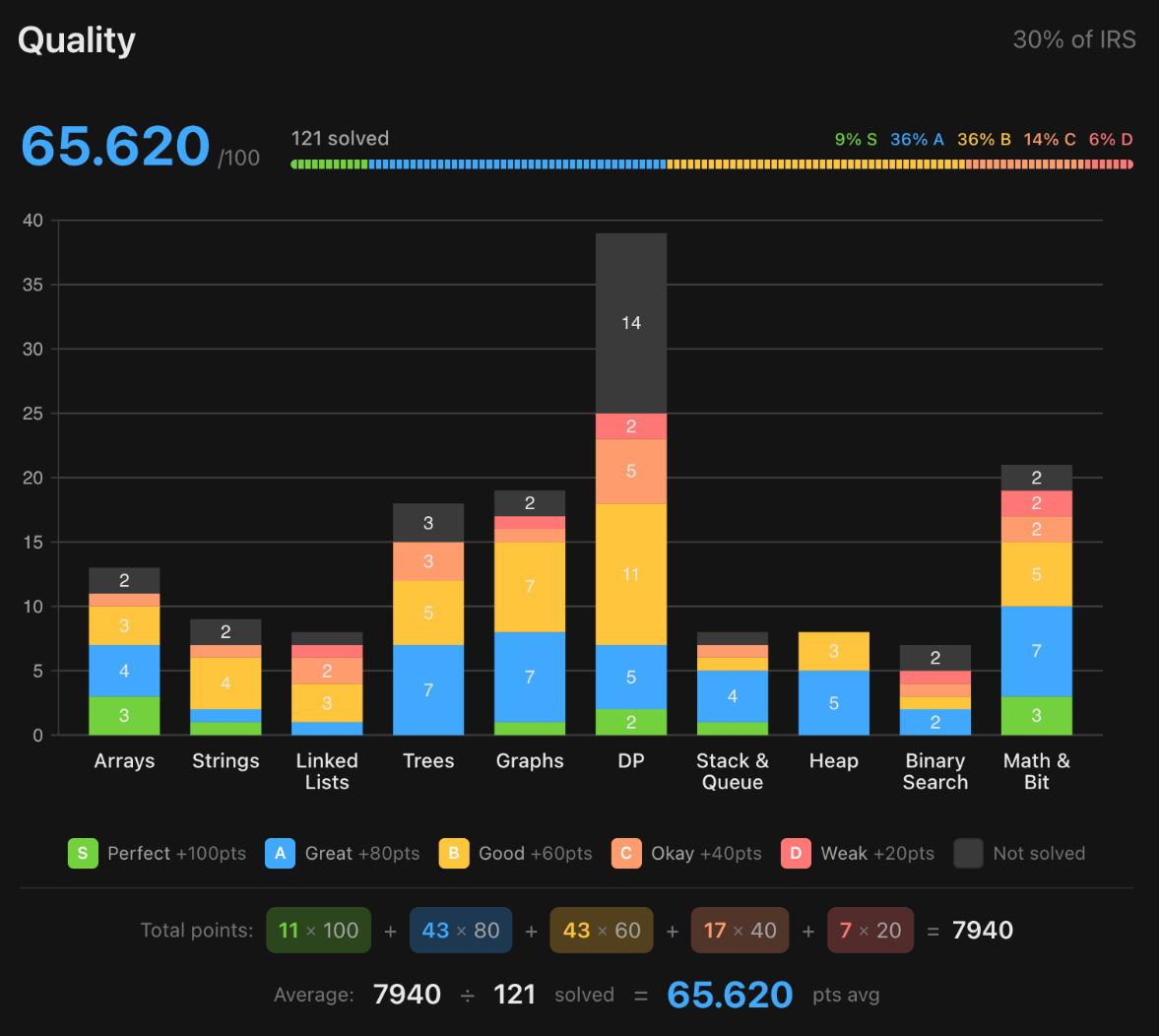The width and height of the screenshot is (1159, 1036).
Task: Open details via the "121 solved" link
Action: 340,138
